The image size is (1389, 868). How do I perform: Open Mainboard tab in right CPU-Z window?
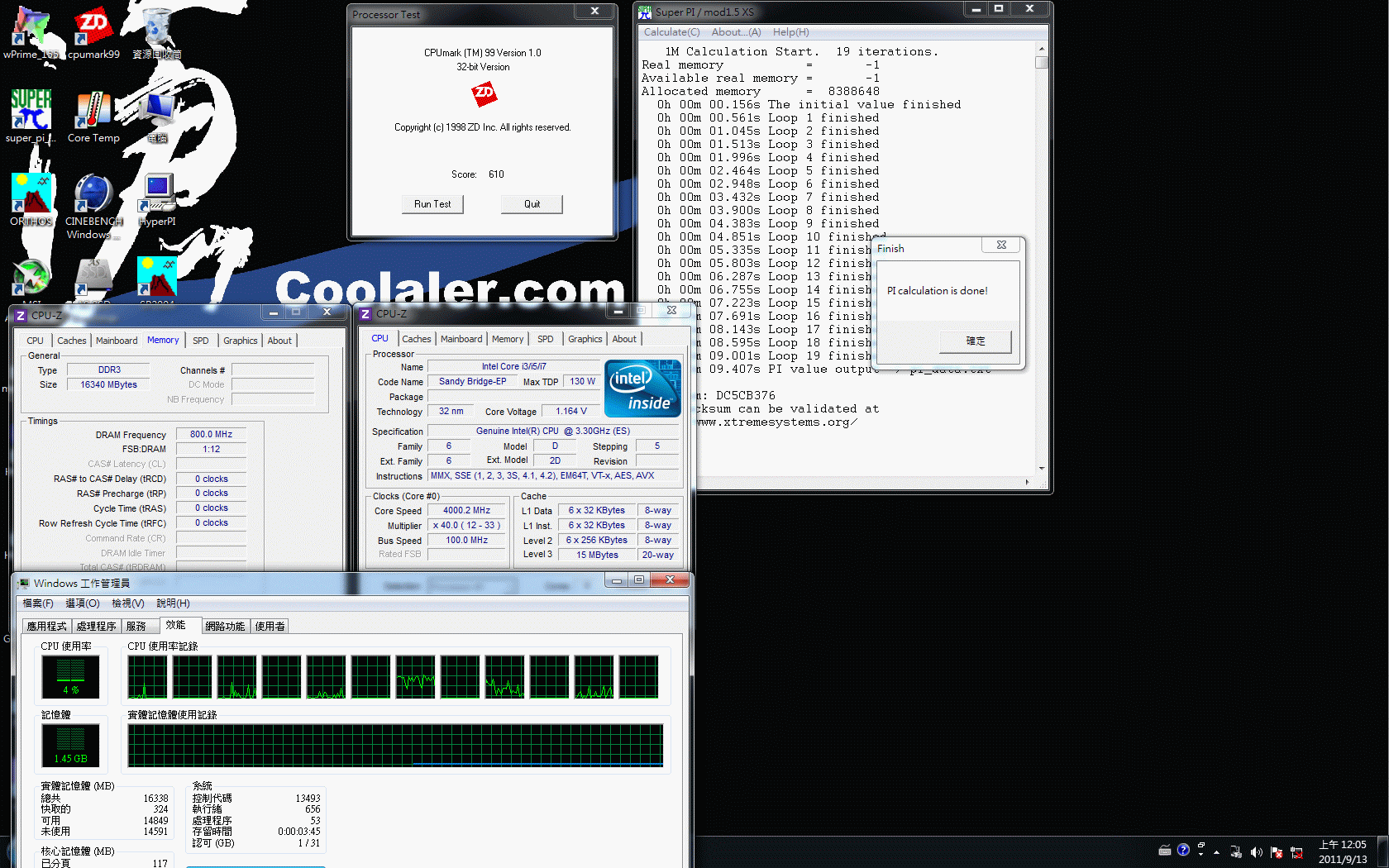pos(461,339)
